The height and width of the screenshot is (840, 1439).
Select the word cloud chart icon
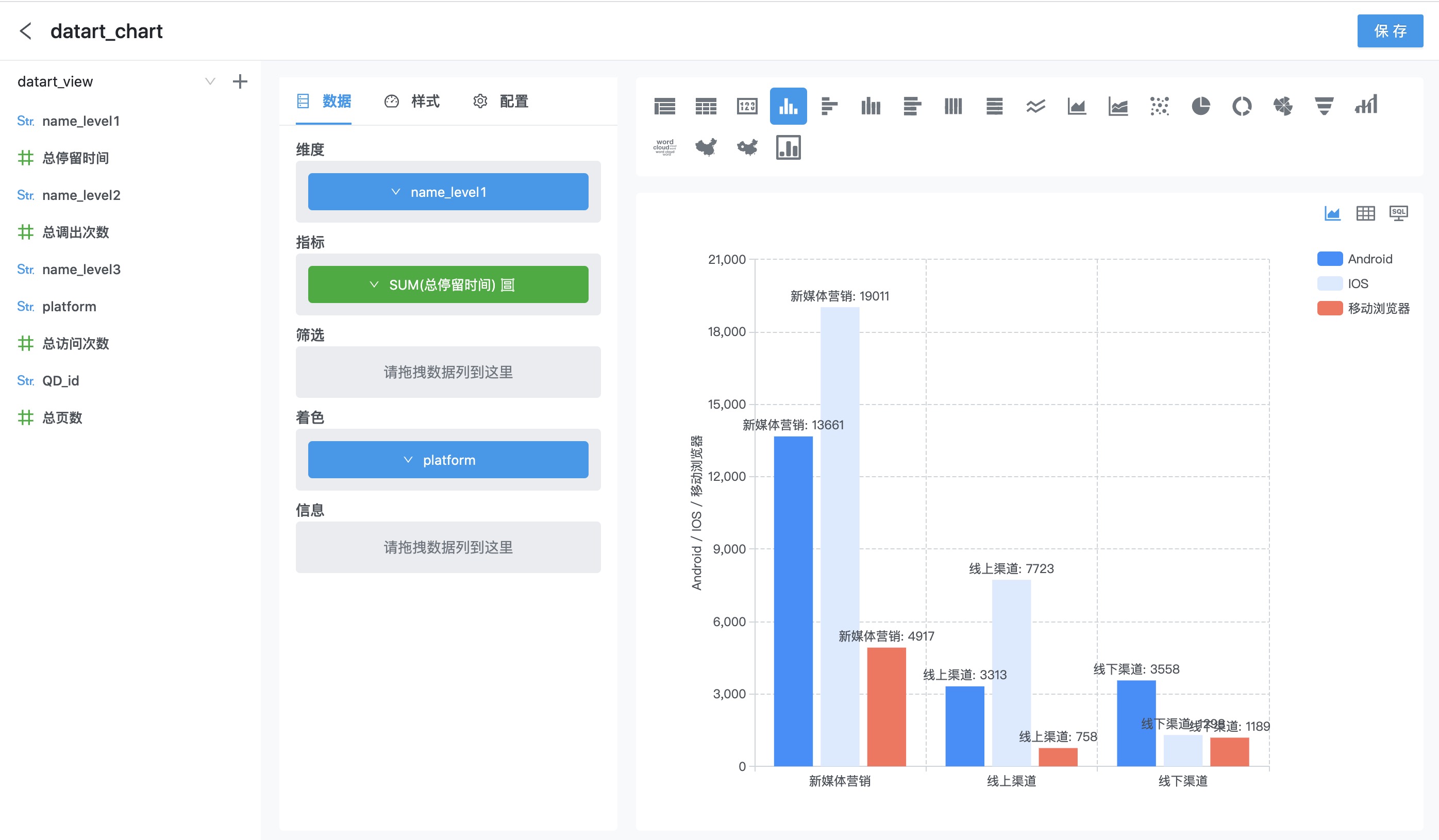pyautogui.click(x=665, y=147)
